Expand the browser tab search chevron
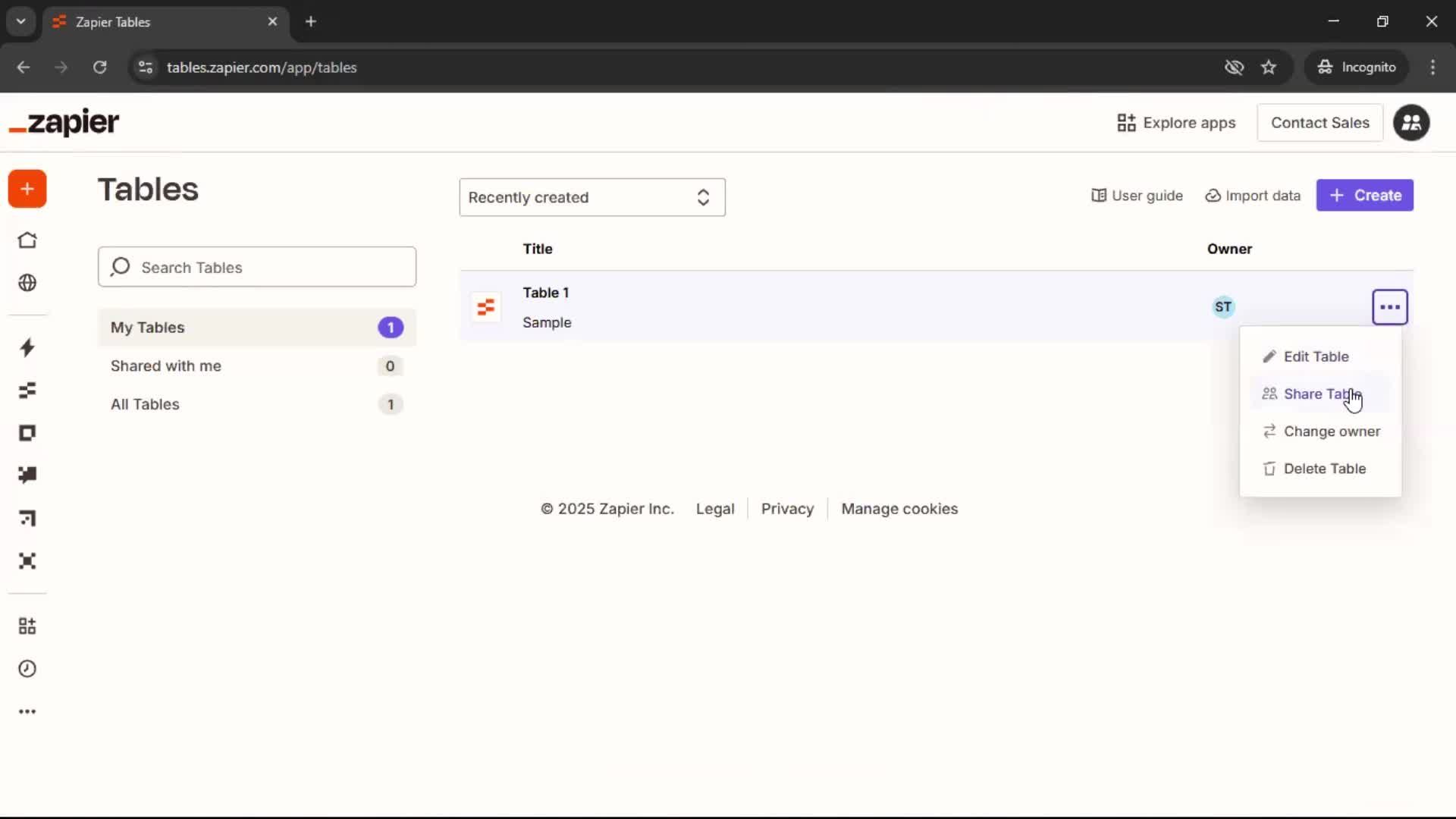 [x=21, y=21]
